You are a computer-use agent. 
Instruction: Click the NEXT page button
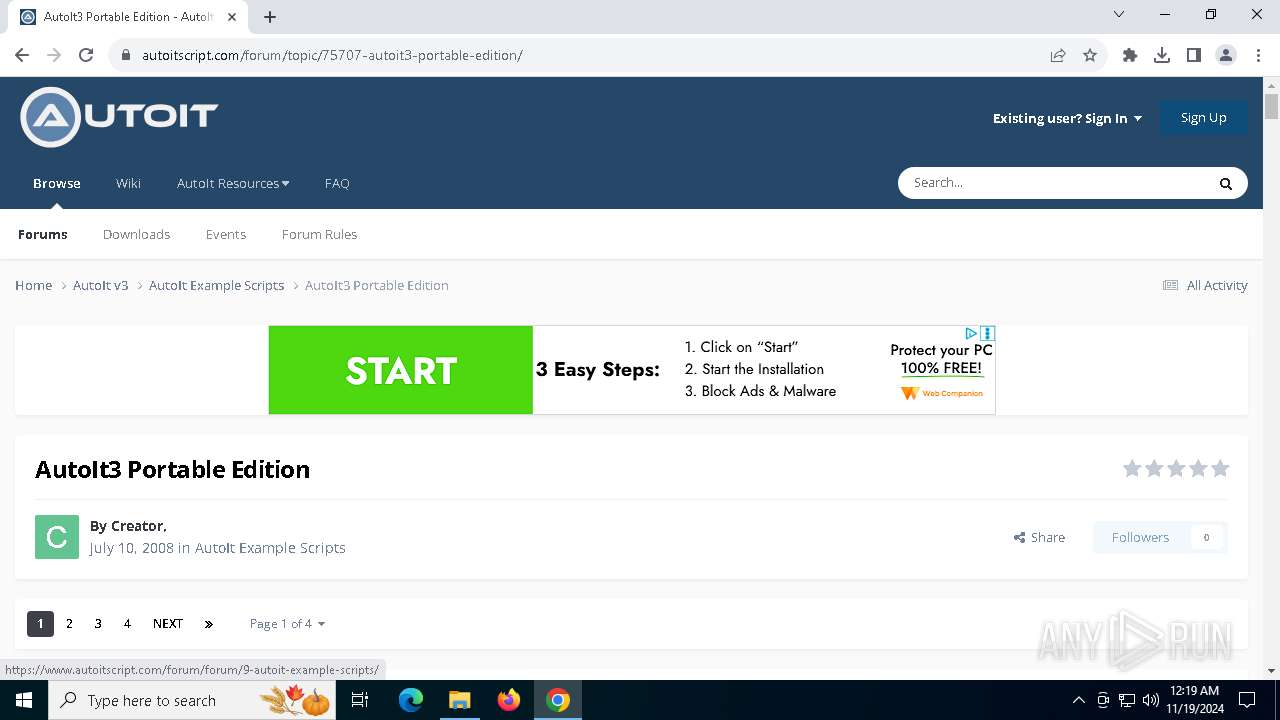168,624
